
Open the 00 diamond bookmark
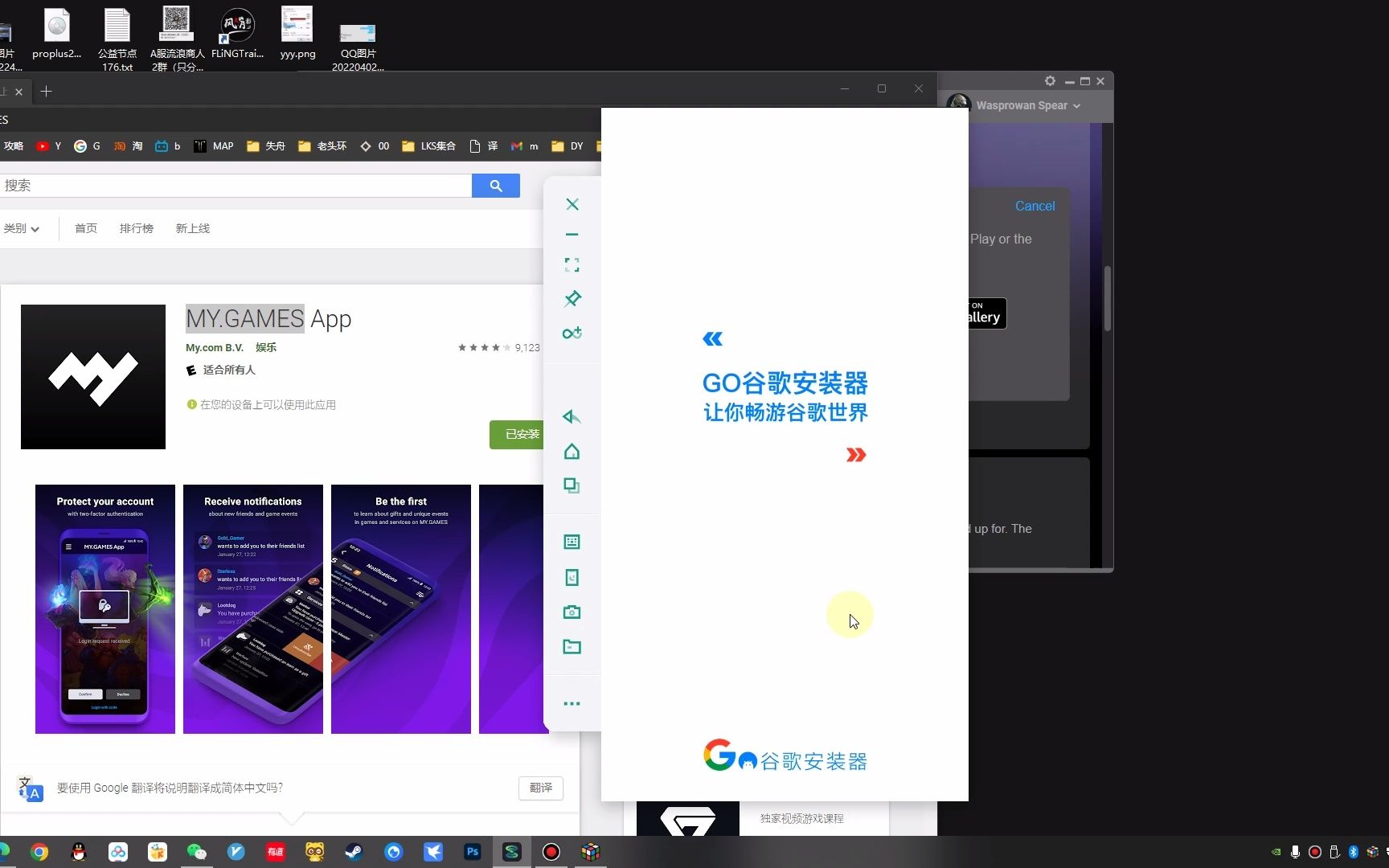point(375,146)
